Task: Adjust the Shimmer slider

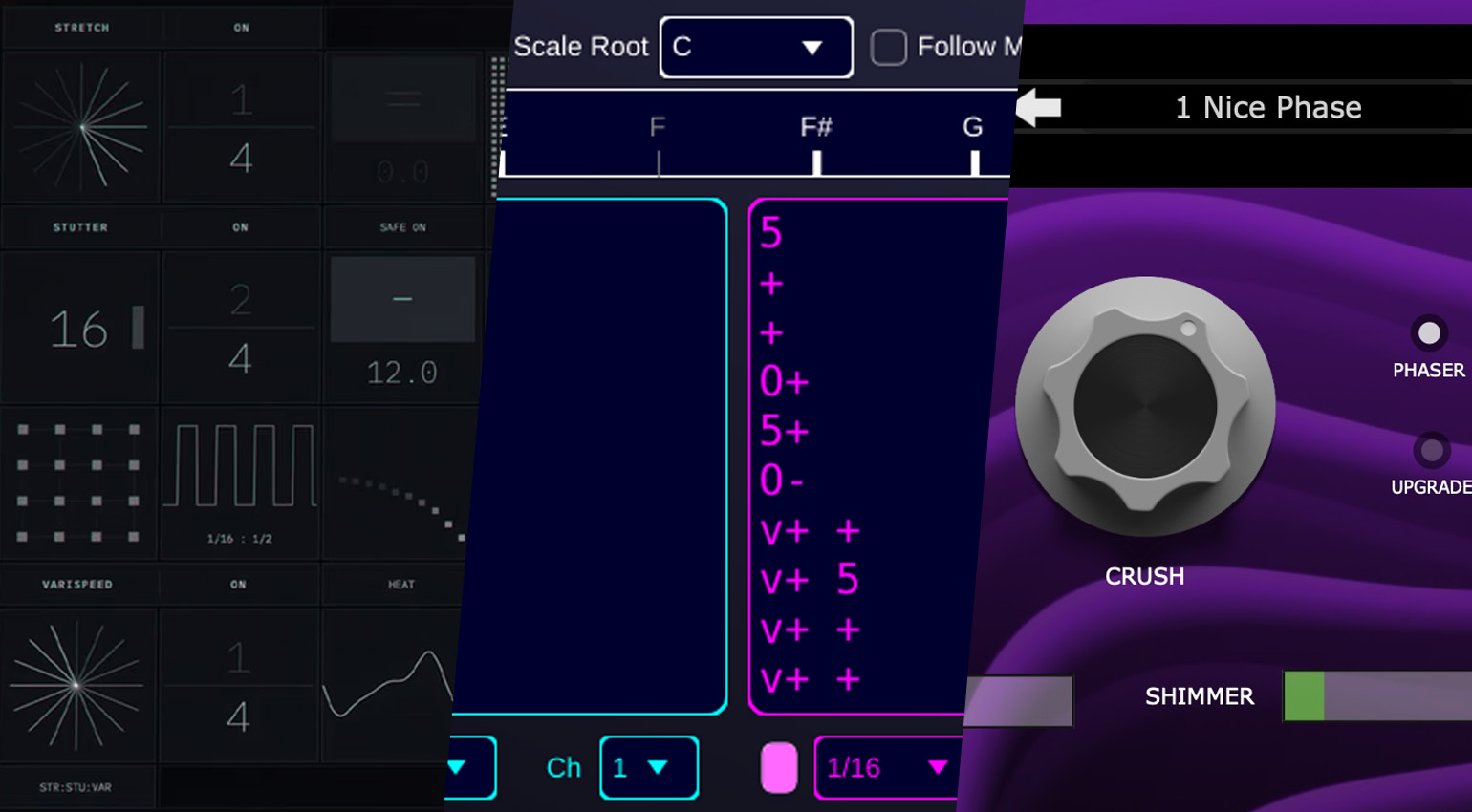Action: click(1376, 695)
